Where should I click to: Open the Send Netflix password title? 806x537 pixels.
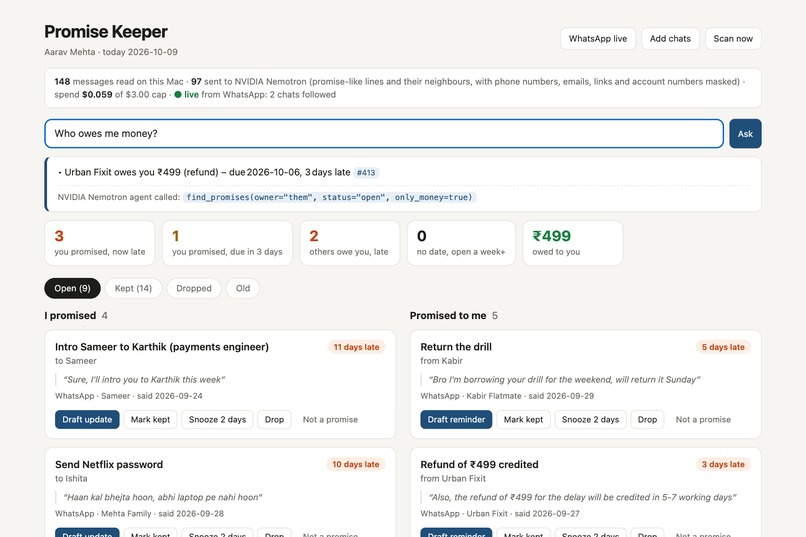click(109, 465)
